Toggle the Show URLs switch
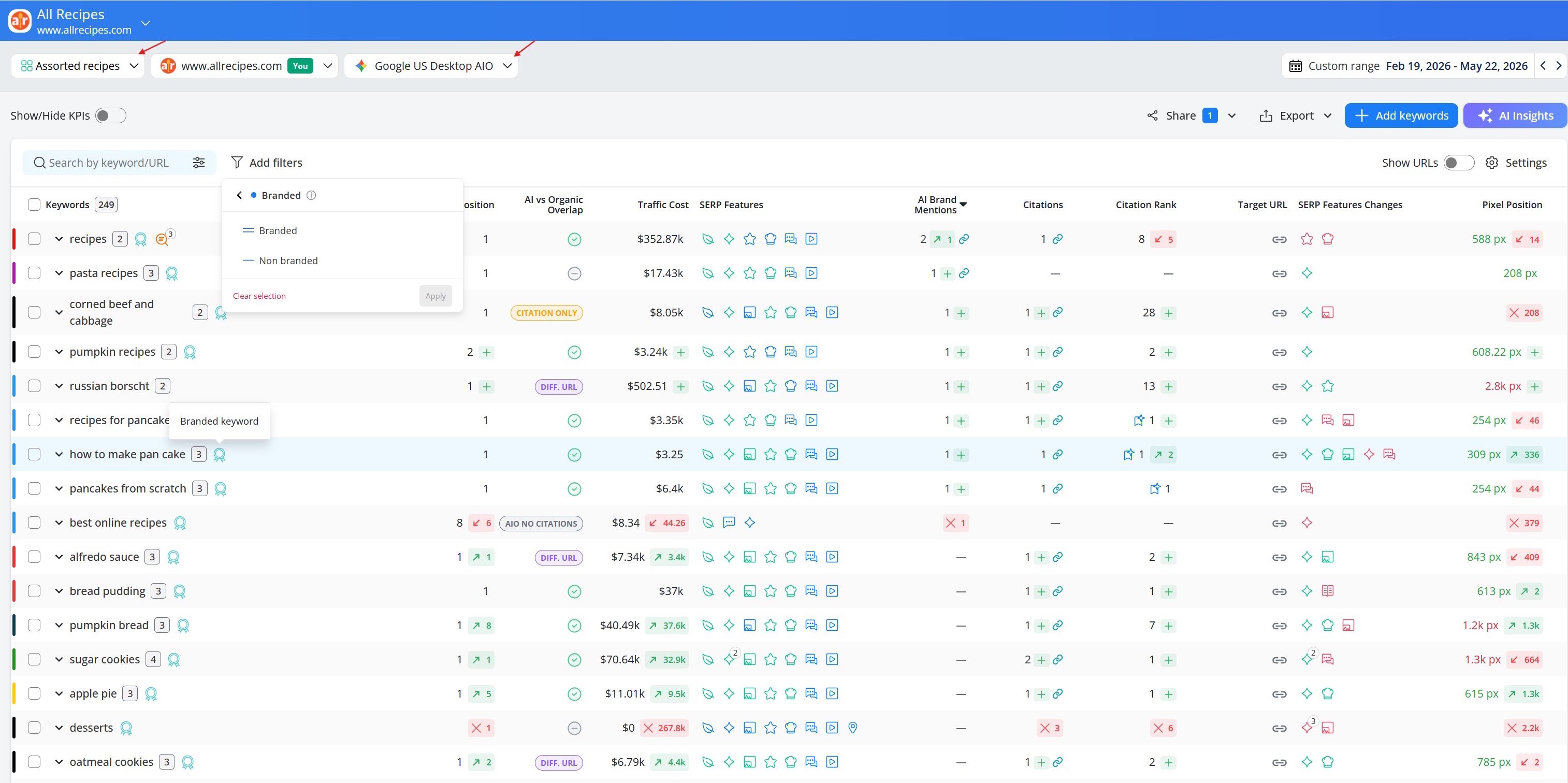This screenshot has width=1568, height=783. (1458, 163)
